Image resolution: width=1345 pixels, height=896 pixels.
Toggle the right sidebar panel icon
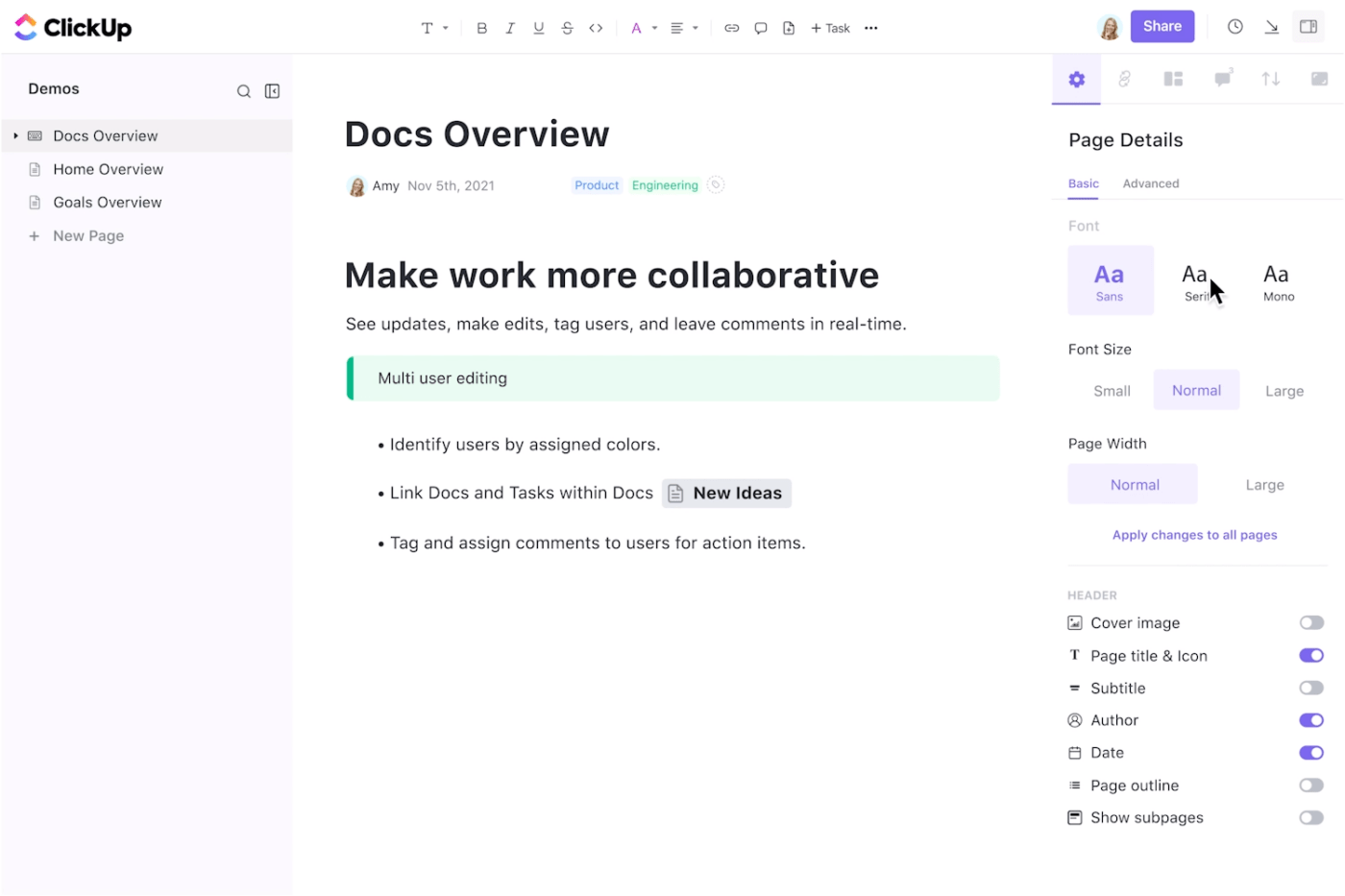[1308, 27]
